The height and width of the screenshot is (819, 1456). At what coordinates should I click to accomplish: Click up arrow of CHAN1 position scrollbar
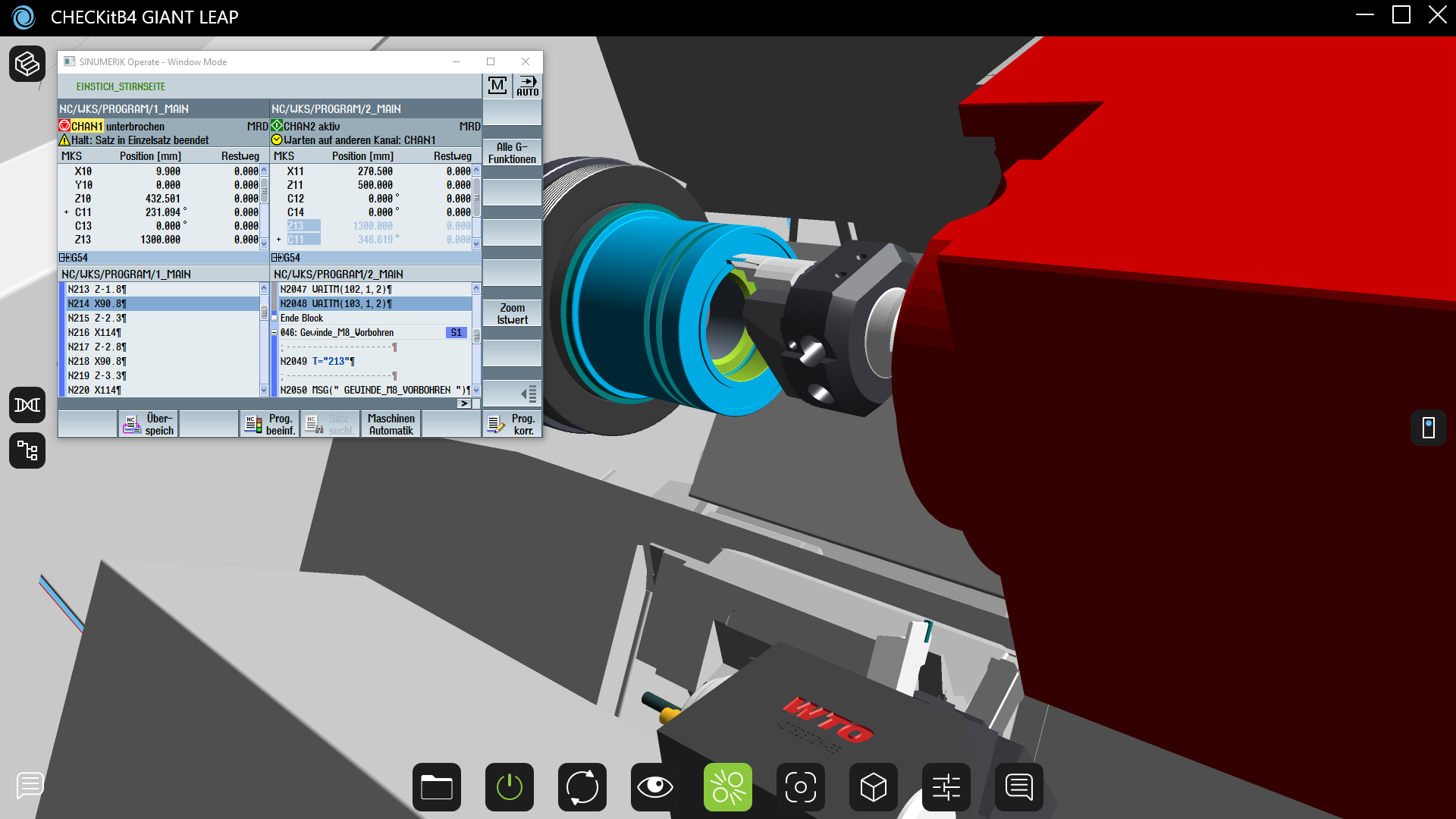click(264, 171)
